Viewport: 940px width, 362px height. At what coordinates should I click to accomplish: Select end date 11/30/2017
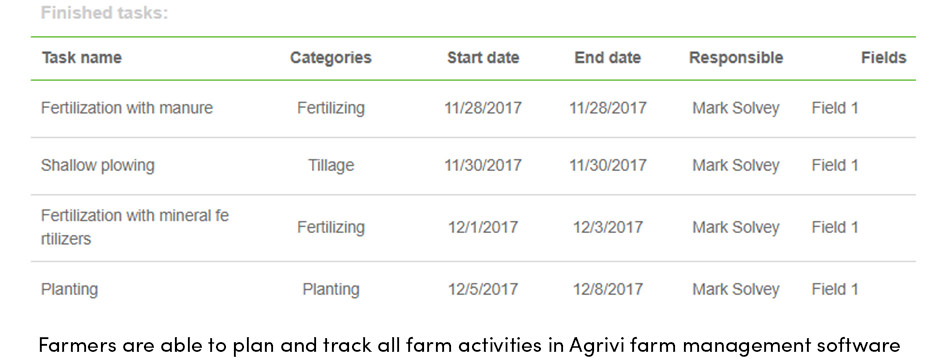click(x=608, y=165)
